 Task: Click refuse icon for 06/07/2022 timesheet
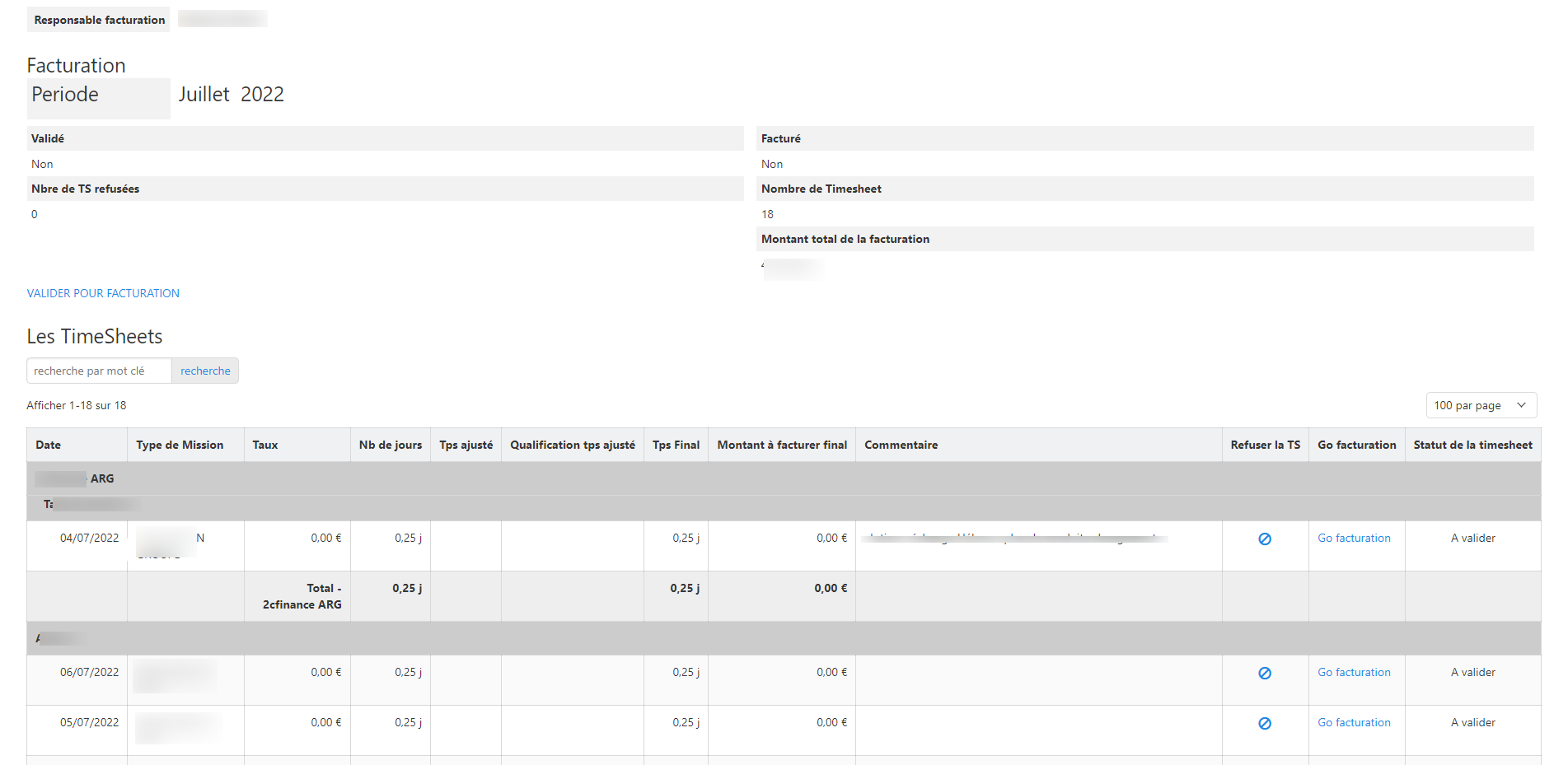[1264, 673]
